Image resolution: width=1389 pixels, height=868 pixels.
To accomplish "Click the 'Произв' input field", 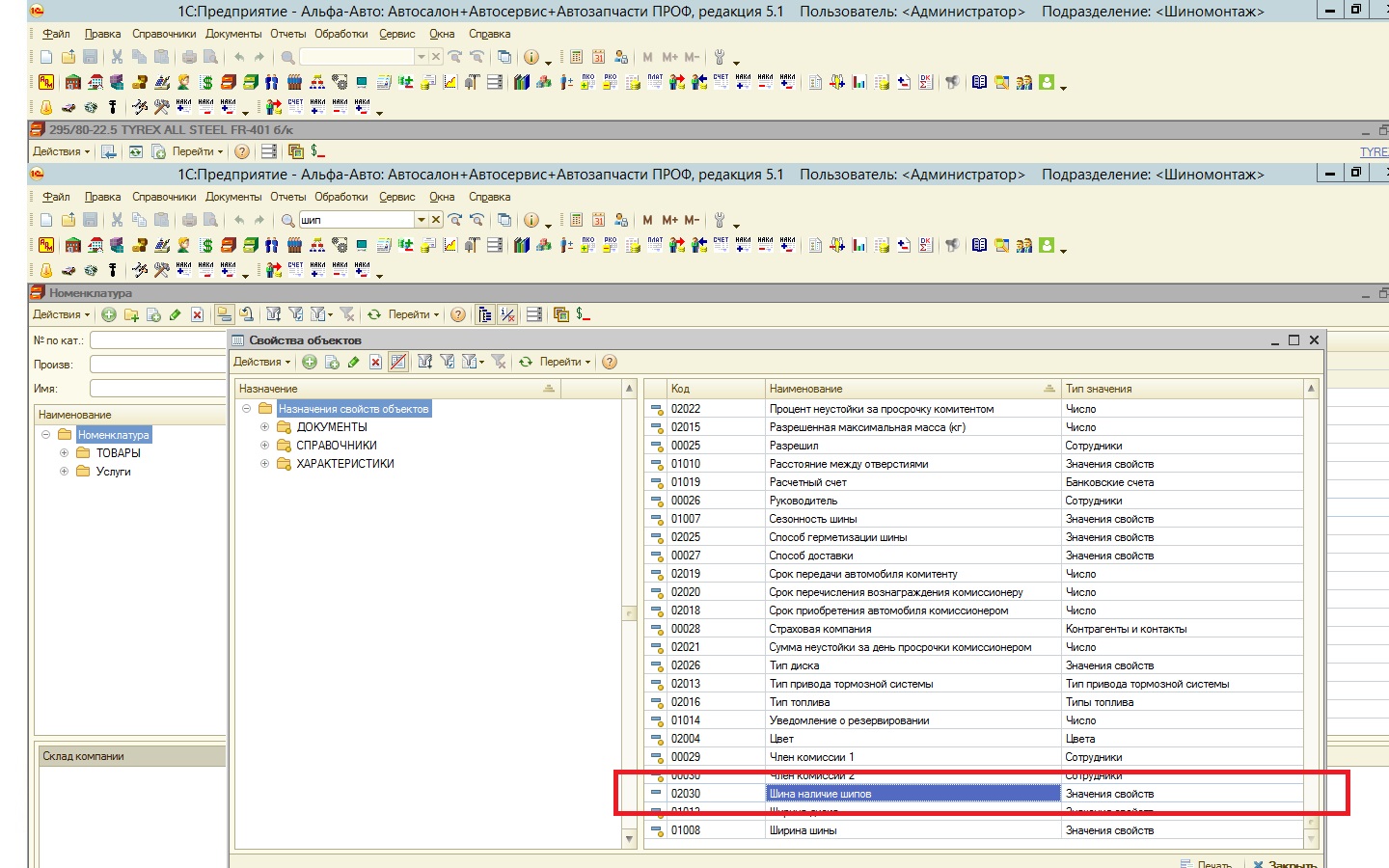I will 158,365.
